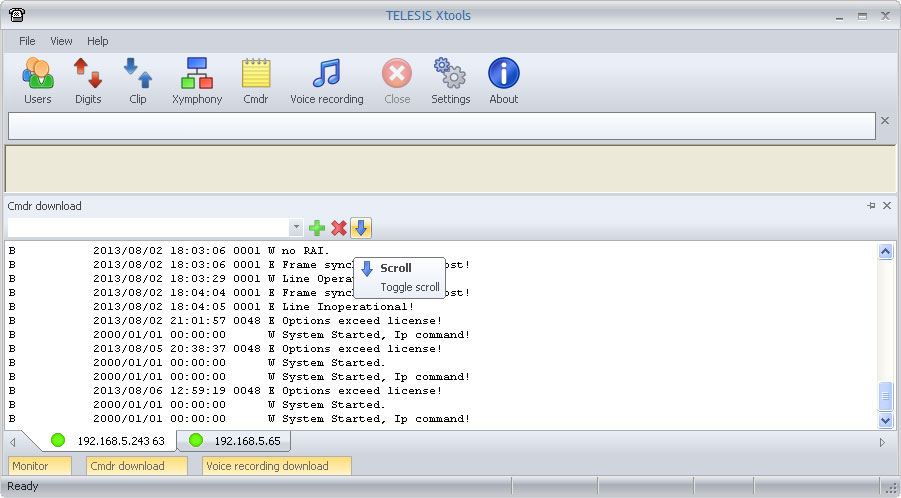This screenshot has width=901, height=498.
Task: Click the Digits toolbar icon
Action: click(88, 81)
